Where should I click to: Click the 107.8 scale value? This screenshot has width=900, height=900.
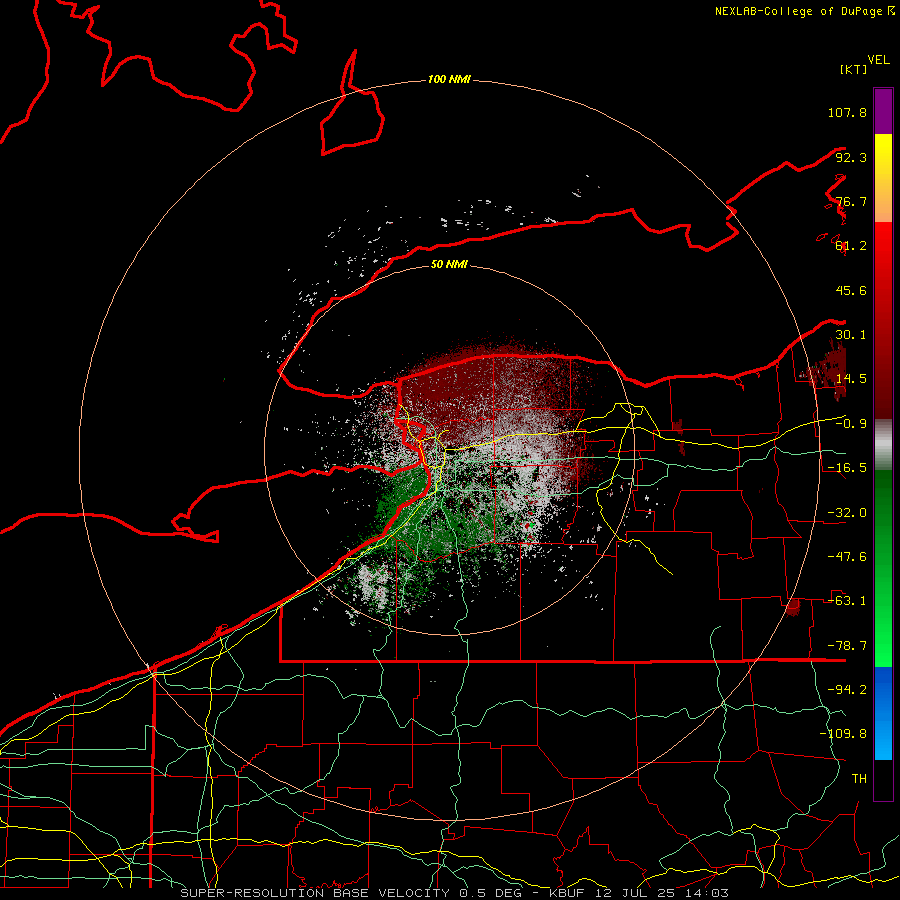847,112
